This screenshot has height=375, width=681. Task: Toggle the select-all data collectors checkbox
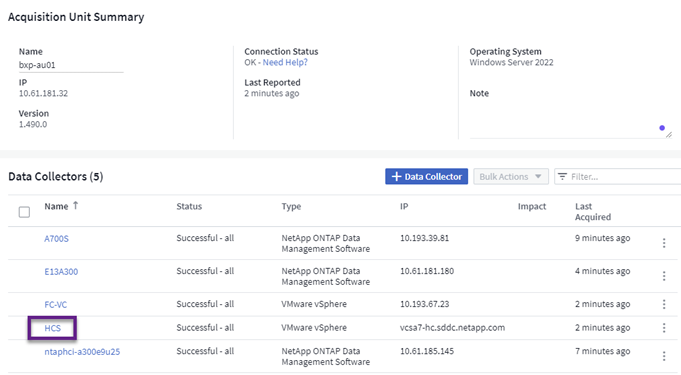coord(24,212)
